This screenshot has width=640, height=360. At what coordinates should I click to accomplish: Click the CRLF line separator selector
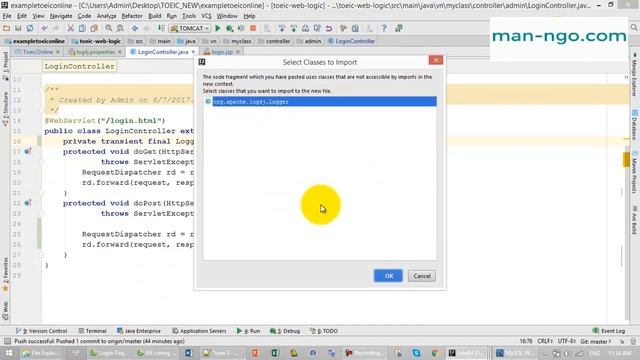[545, 341]
